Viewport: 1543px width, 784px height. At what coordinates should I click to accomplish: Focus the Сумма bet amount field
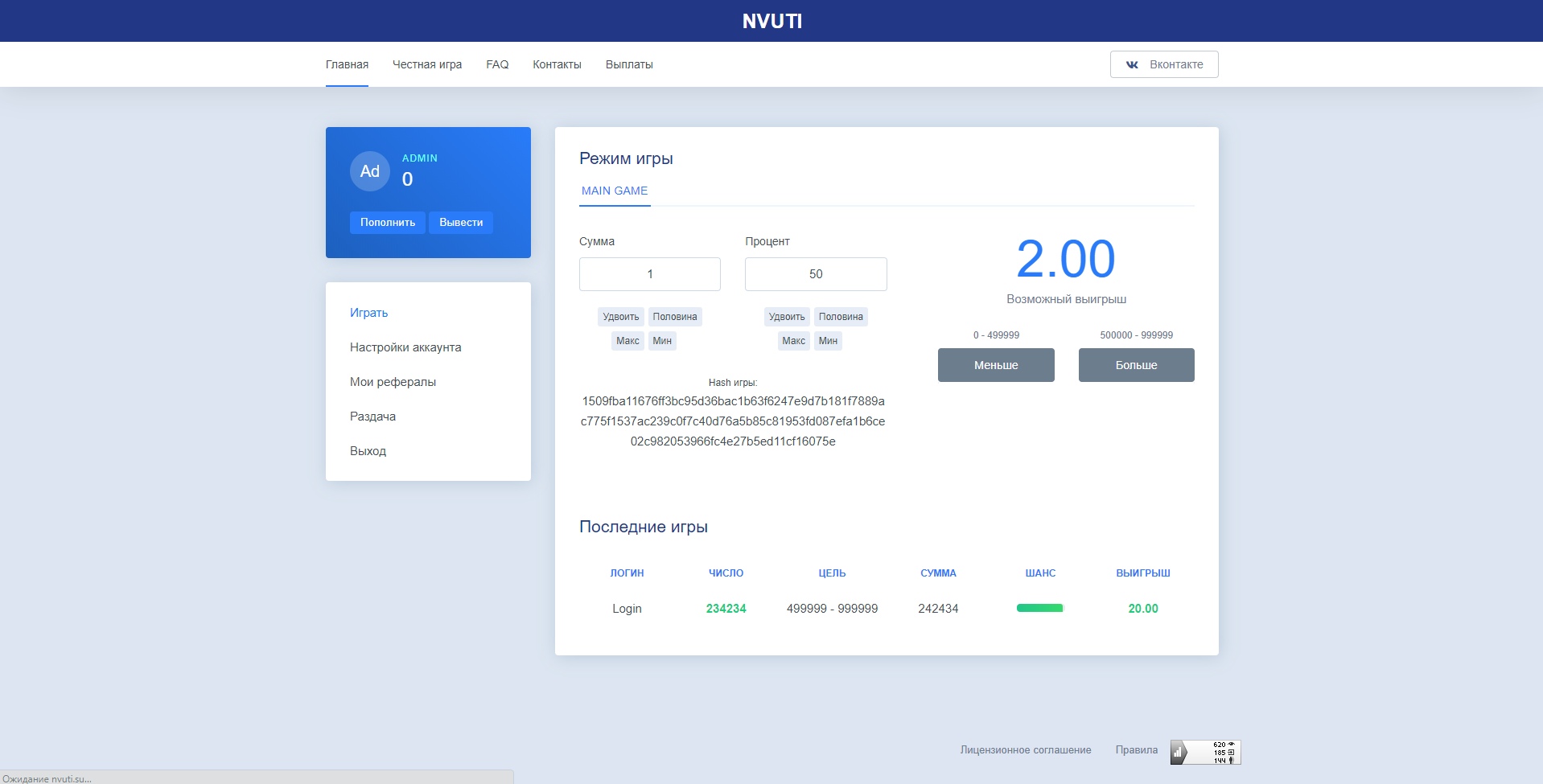[x=650, y=274]
